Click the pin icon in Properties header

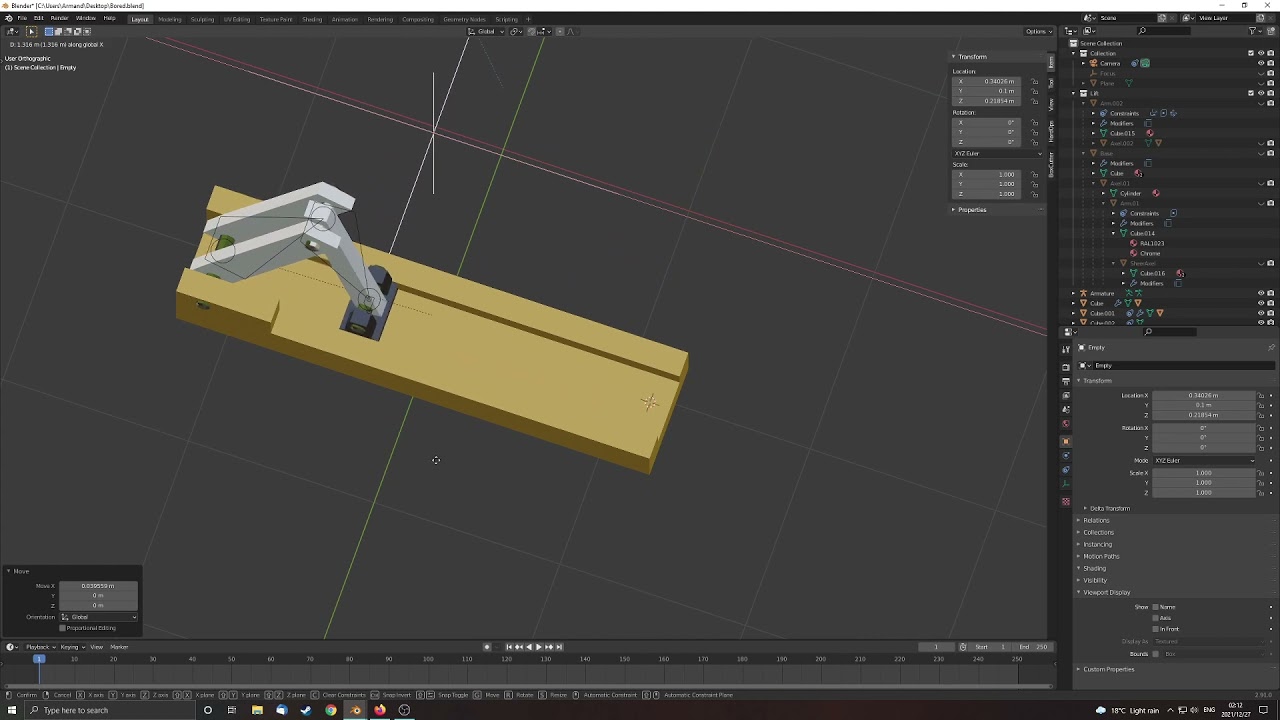pos(1271,347)
